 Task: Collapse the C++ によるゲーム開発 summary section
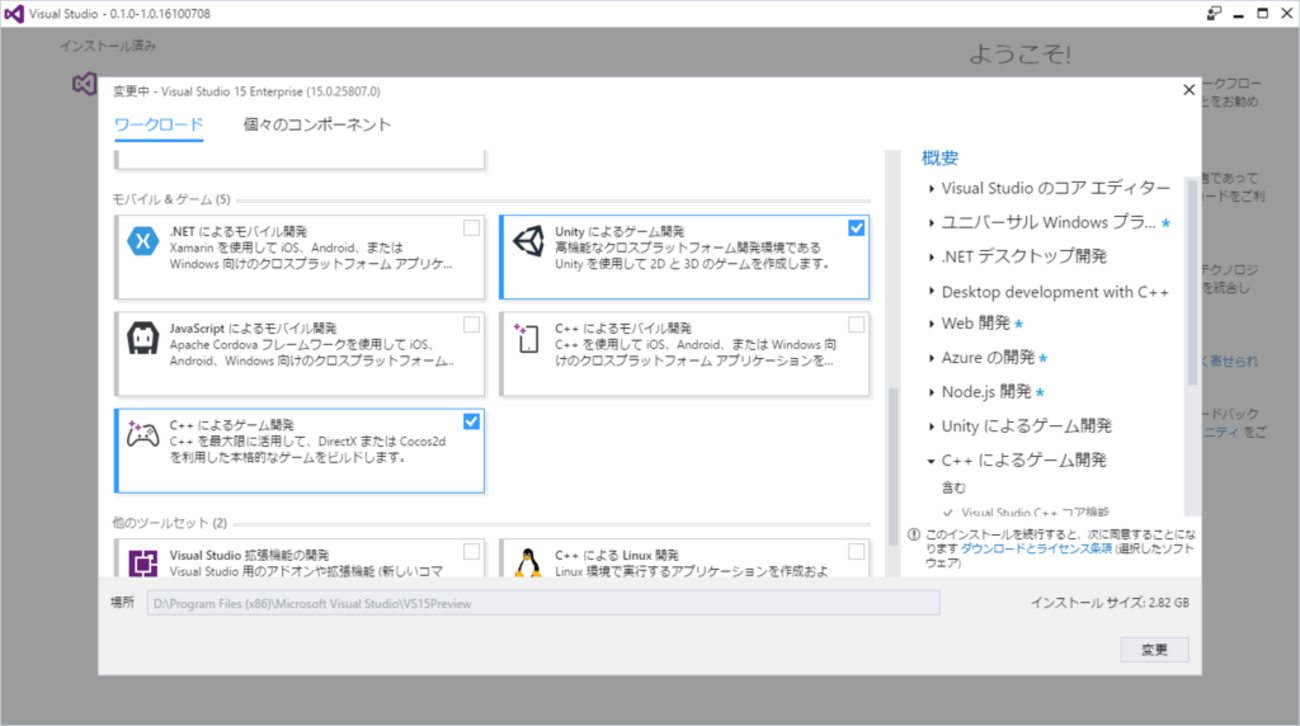click(932, 461)
